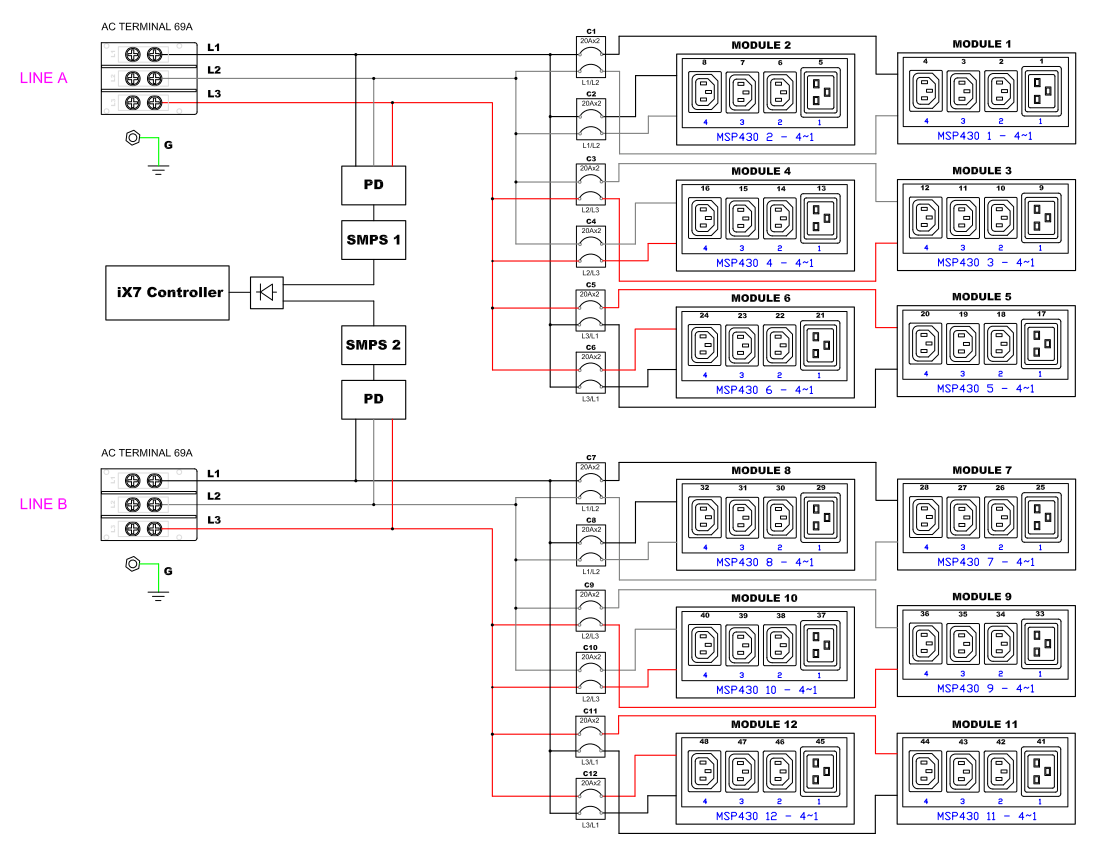Click the MODULE 7 title
The image size is (1101, 853).
pos(982,470)
